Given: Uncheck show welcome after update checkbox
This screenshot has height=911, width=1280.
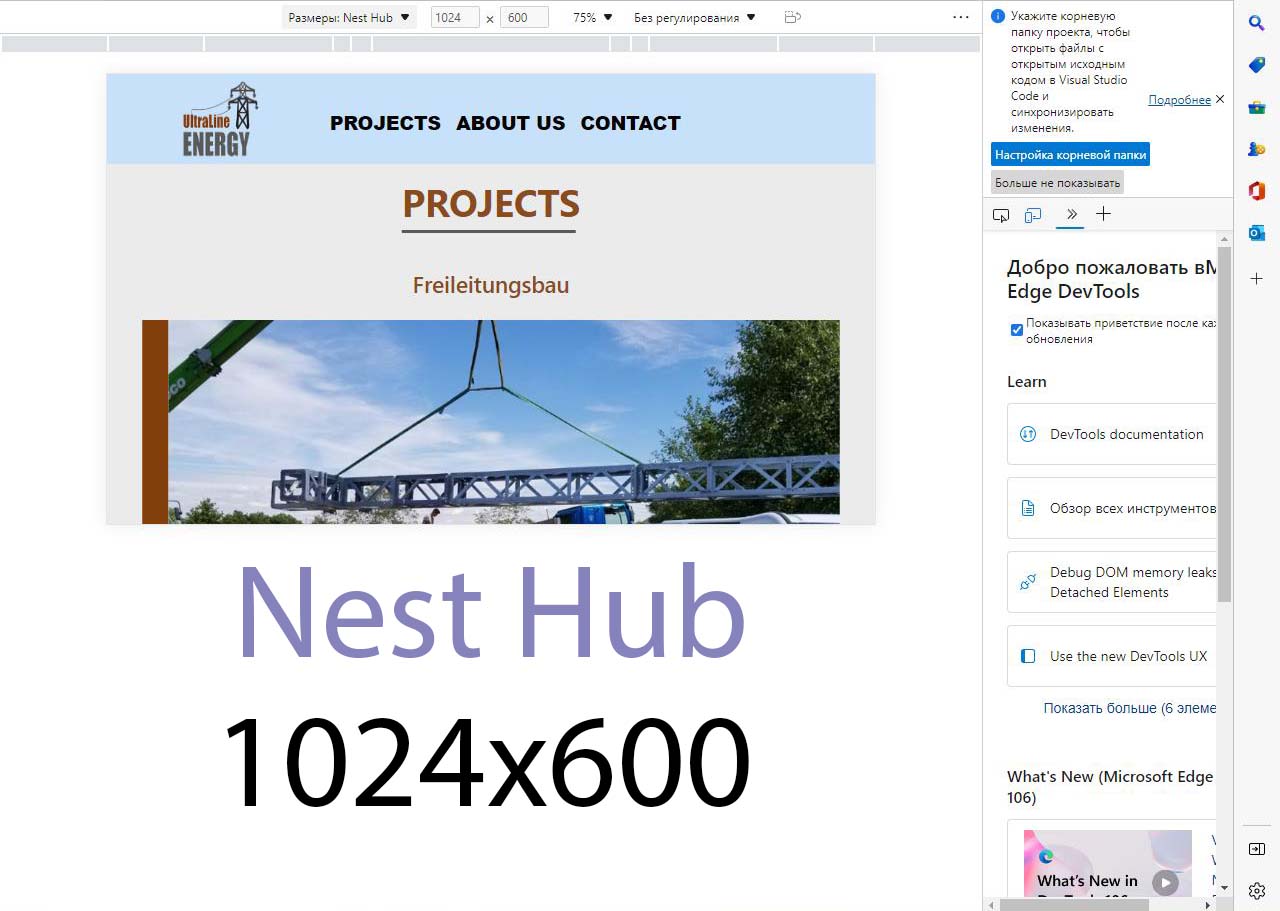Looking at the screenshot, I should pos(1016,330).
